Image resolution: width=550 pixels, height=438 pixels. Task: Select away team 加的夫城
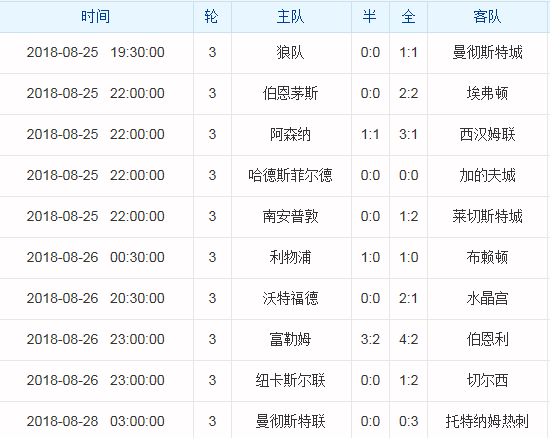click(x=487, y=176)
